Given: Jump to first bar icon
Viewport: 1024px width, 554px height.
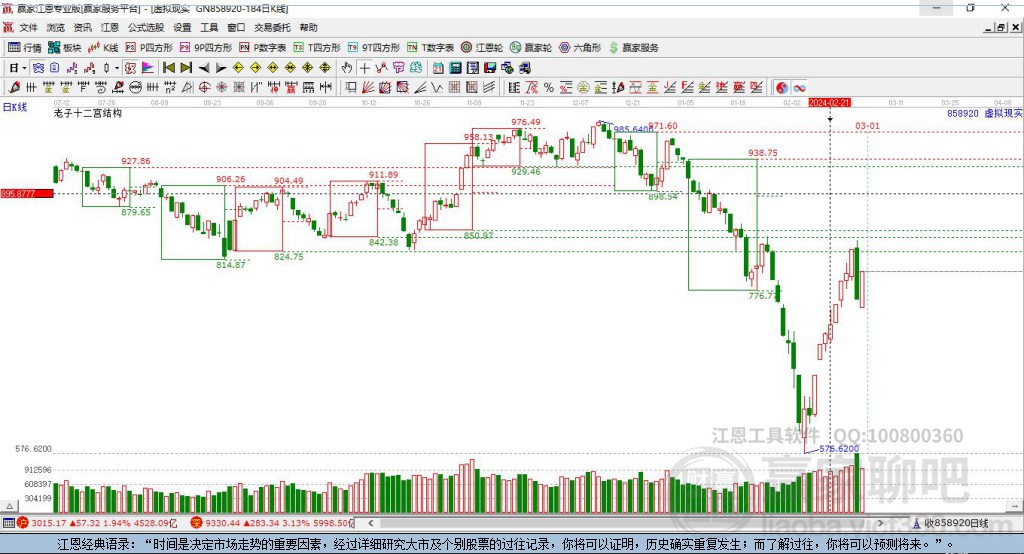Looking at the screenshot, I should coord(168,68).
